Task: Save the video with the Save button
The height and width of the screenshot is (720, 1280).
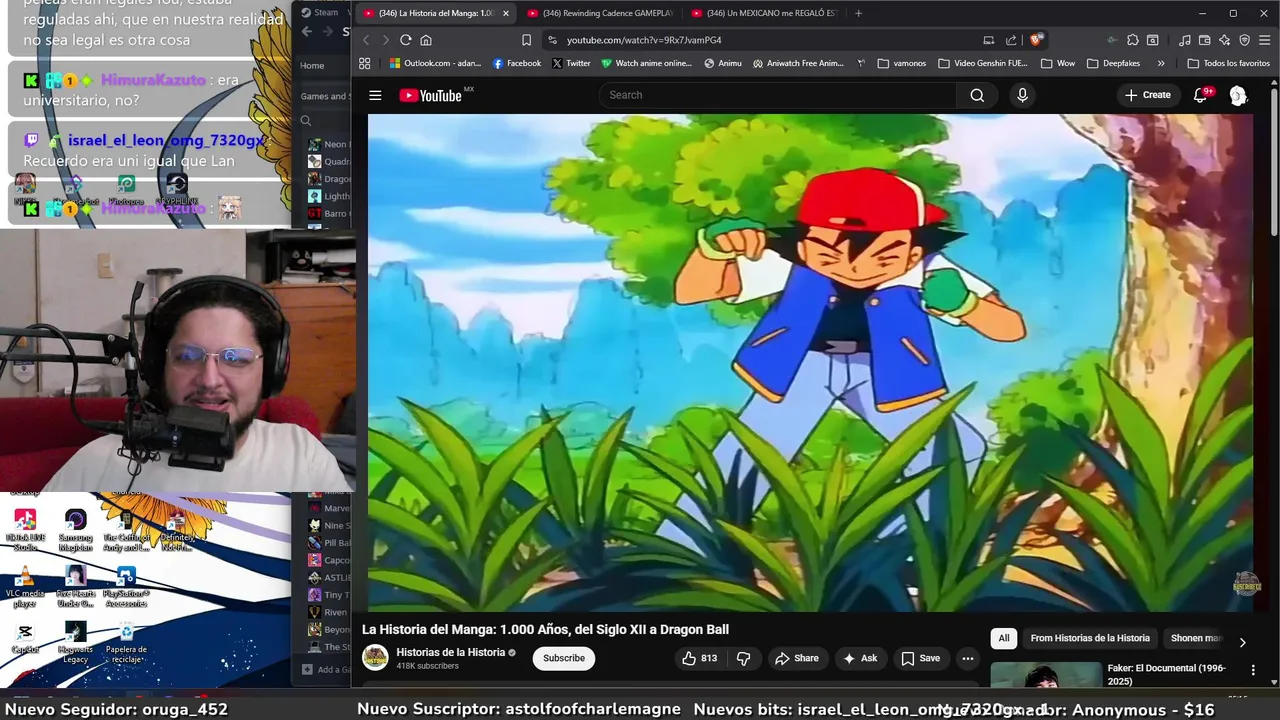Action: coord(920,658)
